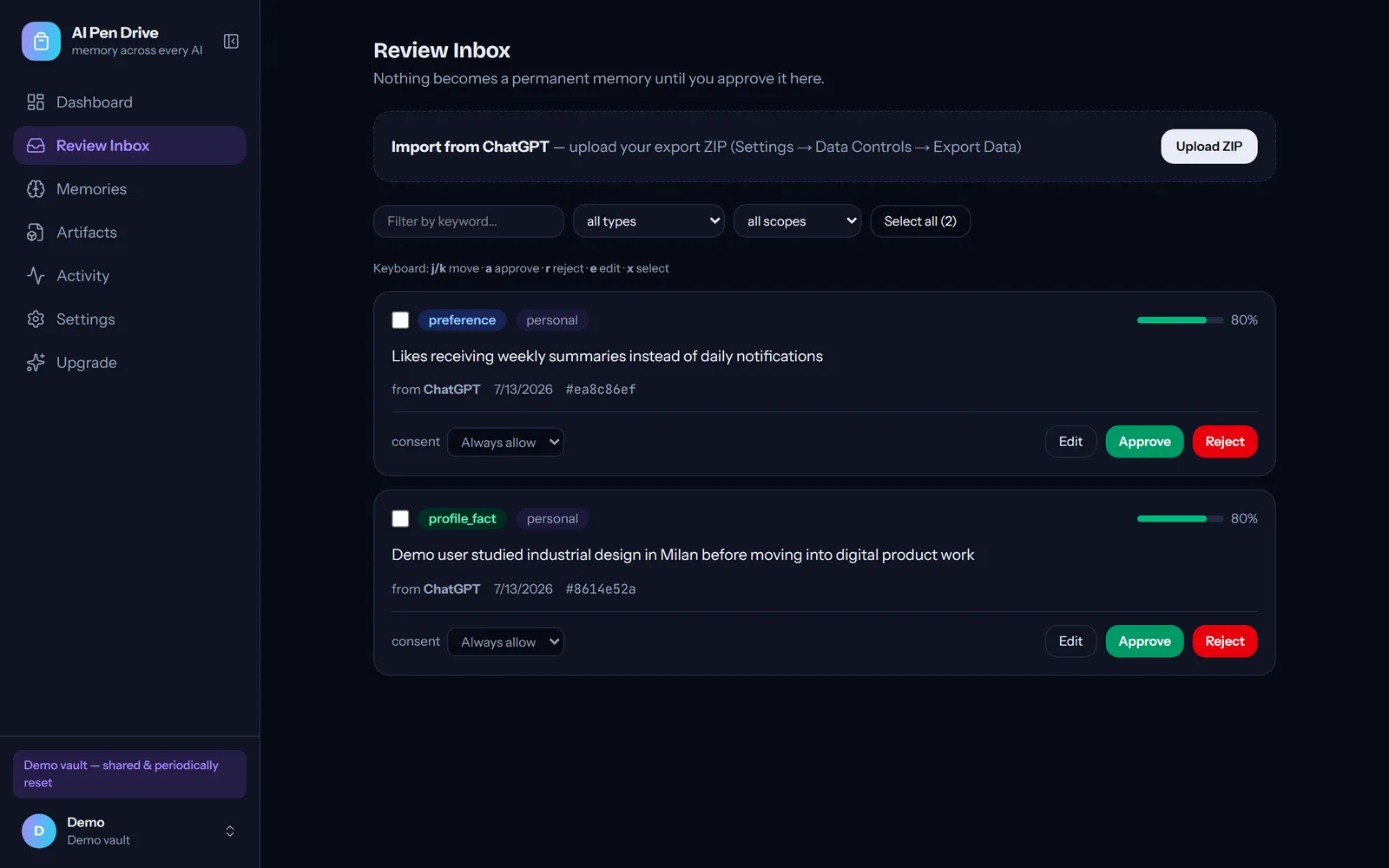
Task: Click the personal tag on preference card
Action: click(x=552, y=320)
